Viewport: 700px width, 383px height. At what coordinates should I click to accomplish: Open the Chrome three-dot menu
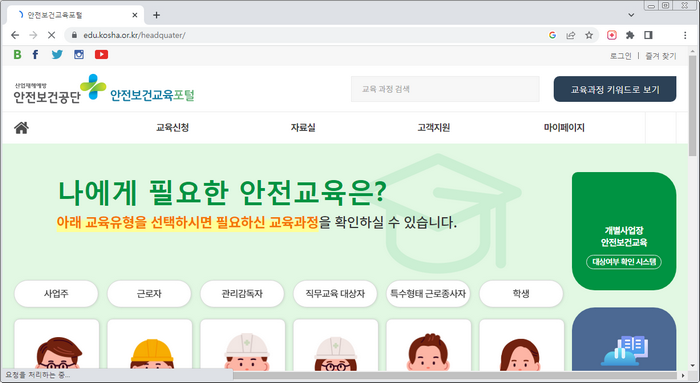pos(685,35)
